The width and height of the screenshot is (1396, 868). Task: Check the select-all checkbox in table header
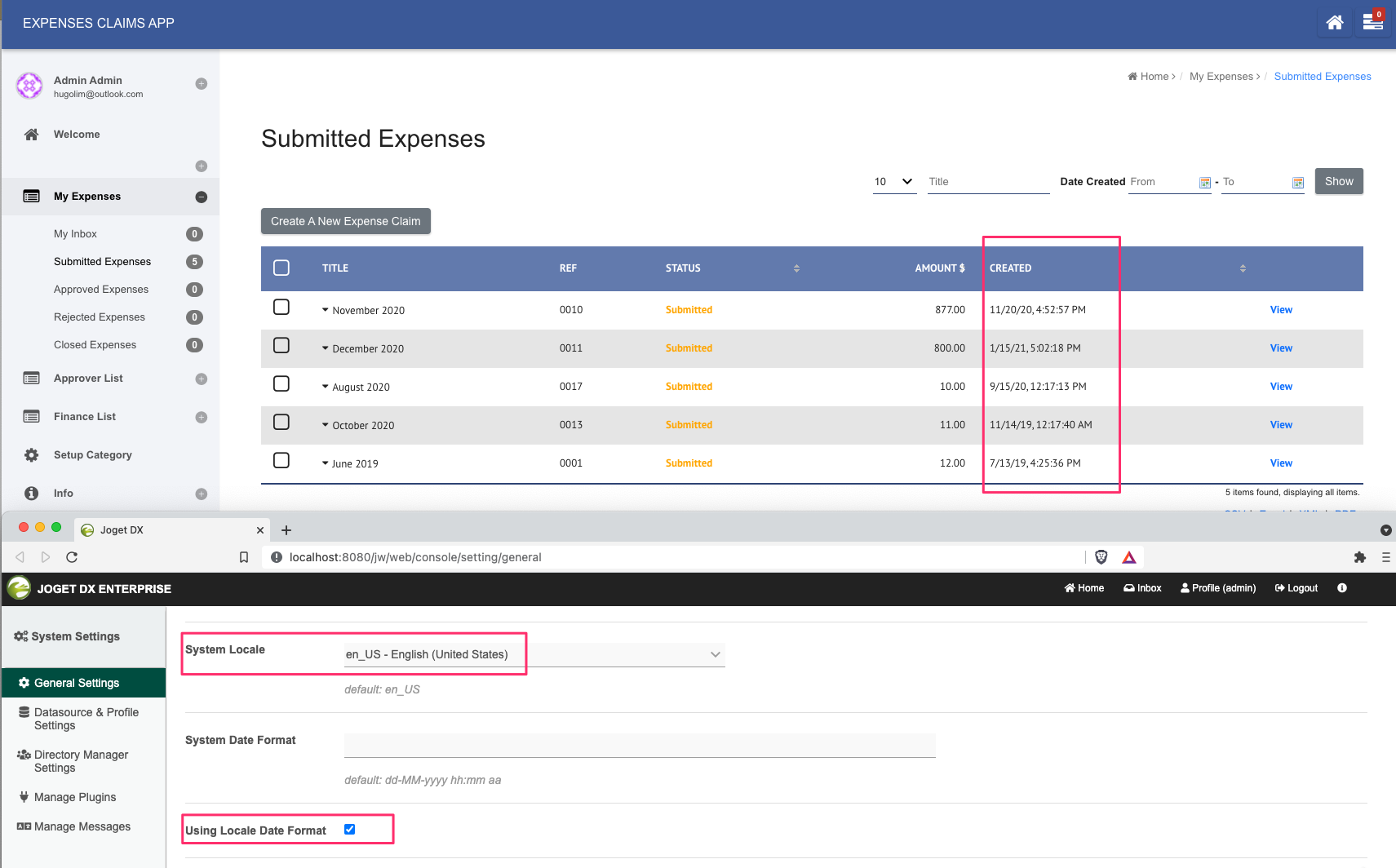coord(281,268)
